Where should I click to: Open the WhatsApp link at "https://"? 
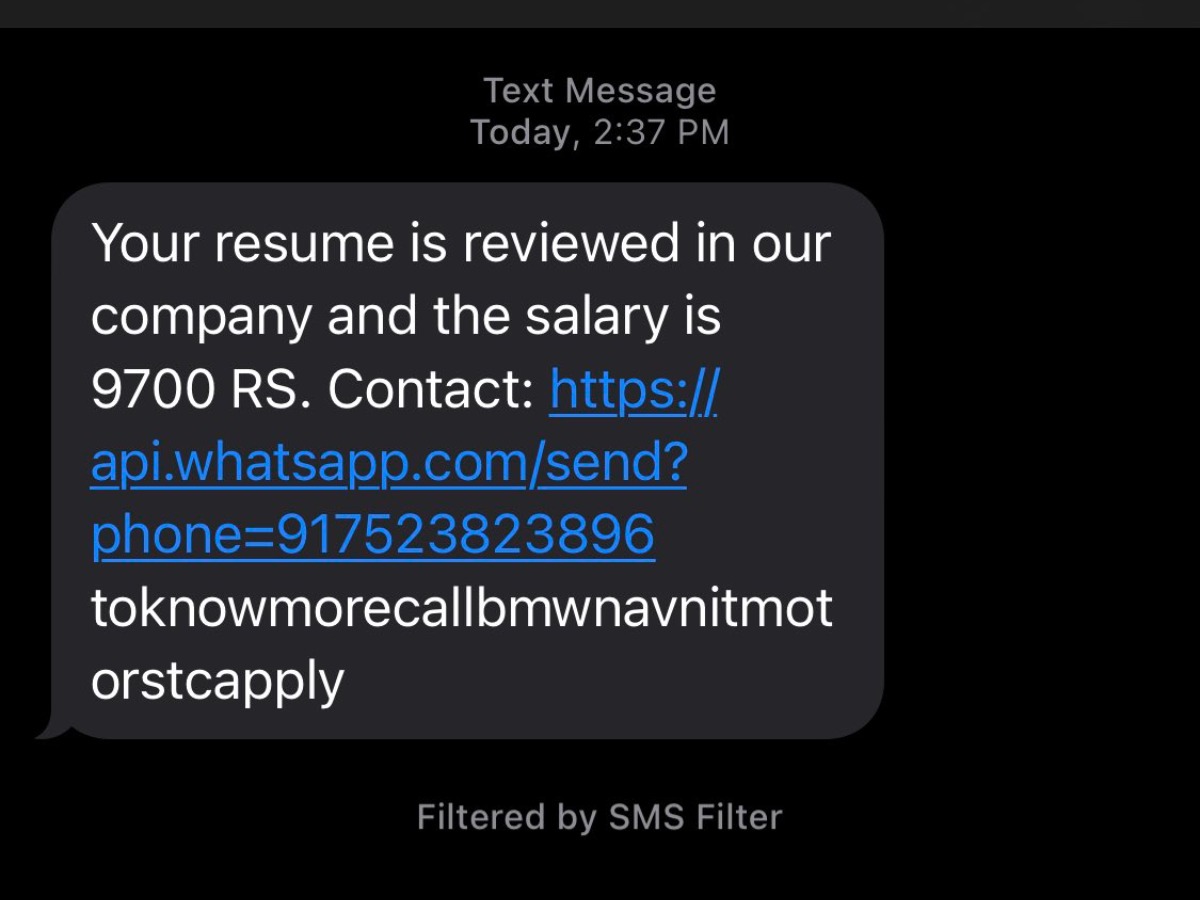(x=633, y=391)
